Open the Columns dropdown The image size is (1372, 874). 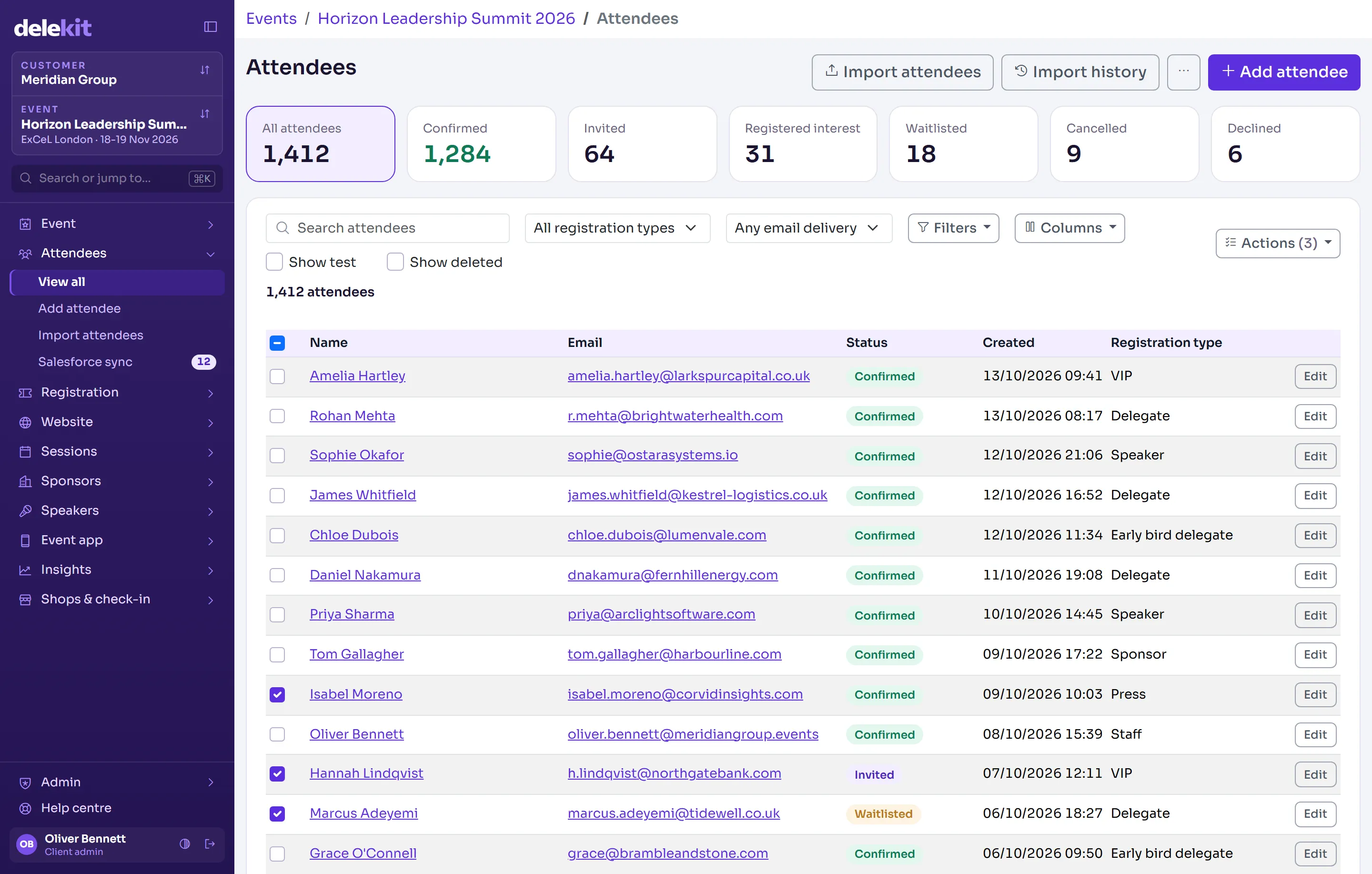[1069, 228]
